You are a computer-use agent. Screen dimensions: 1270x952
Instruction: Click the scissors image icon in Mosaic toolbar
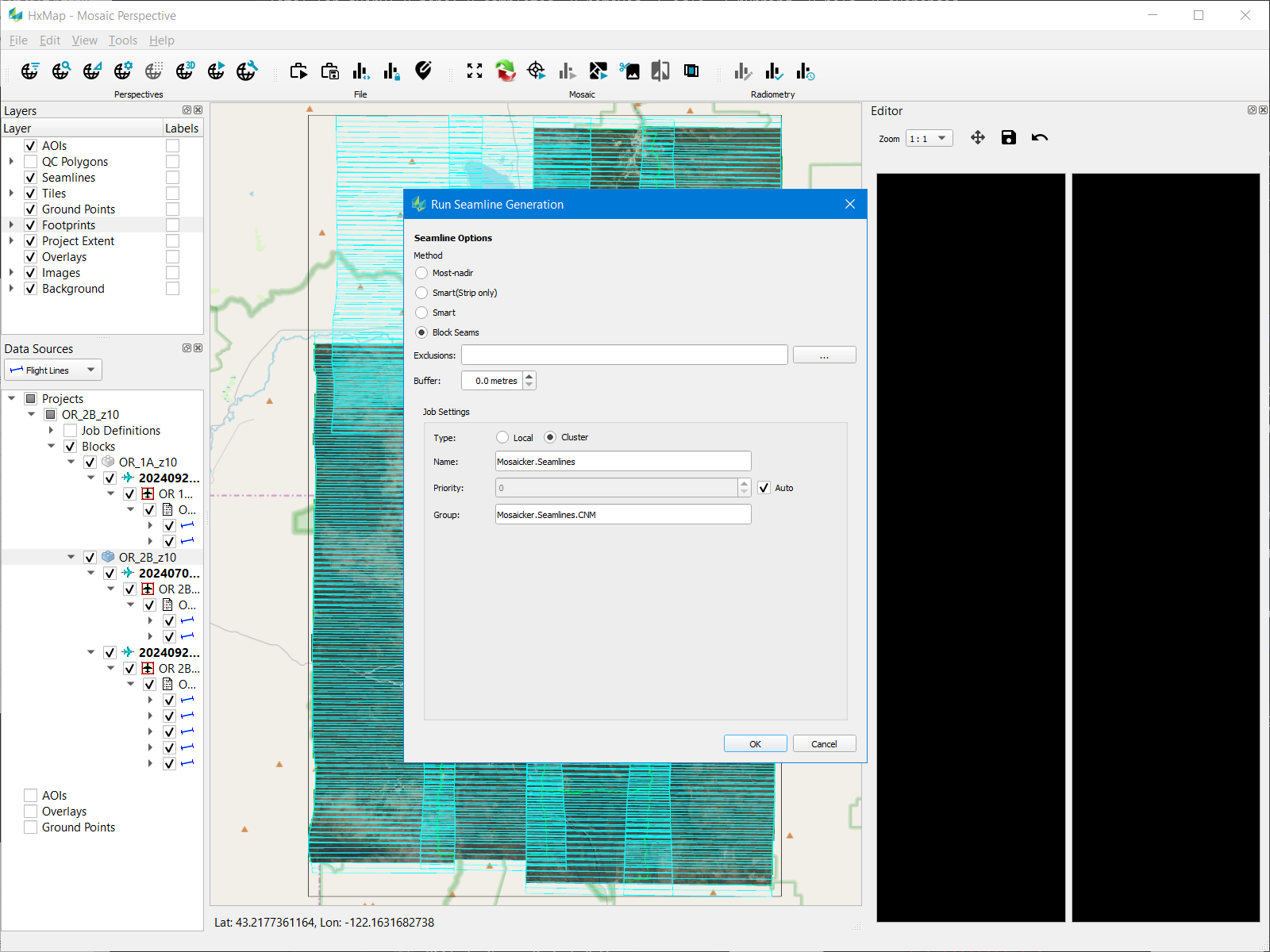tap(629, 71)
